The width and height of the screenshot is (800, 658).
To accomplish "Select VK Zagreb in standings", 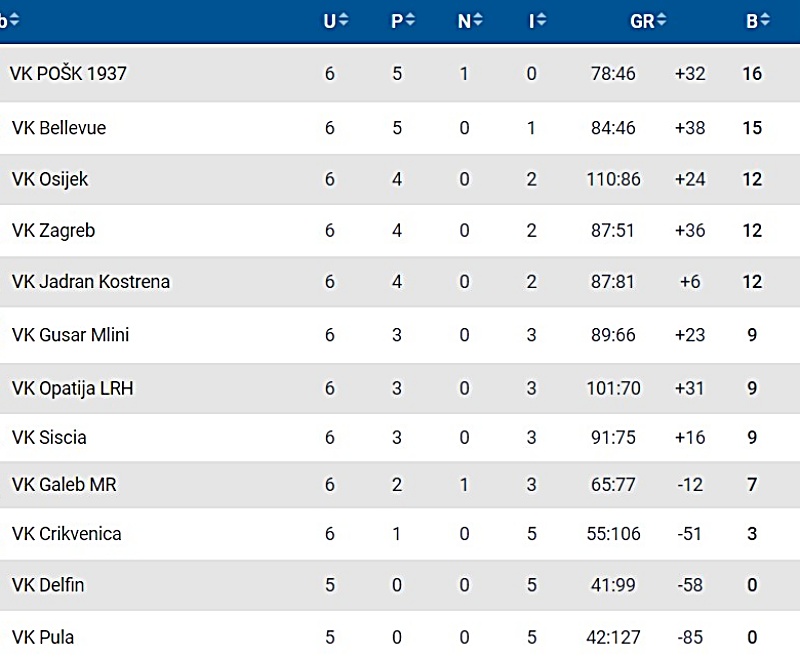I will click(x=400, y=231).
